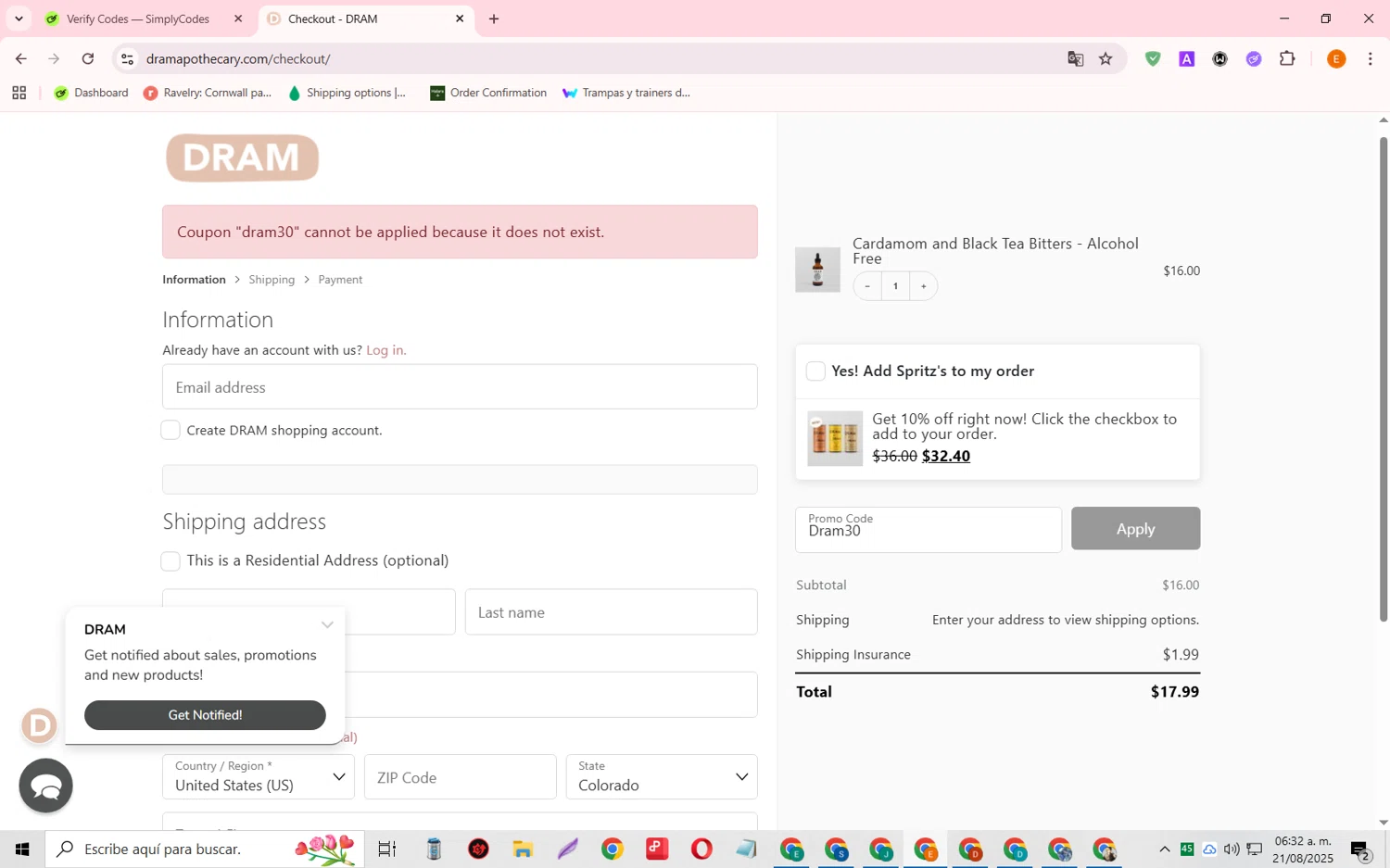Image resolution: width=1390 pixels, height=868 pixels.
Task: Open Ravelry: Cornwall bookmark
Action: (x=208, y=93)
